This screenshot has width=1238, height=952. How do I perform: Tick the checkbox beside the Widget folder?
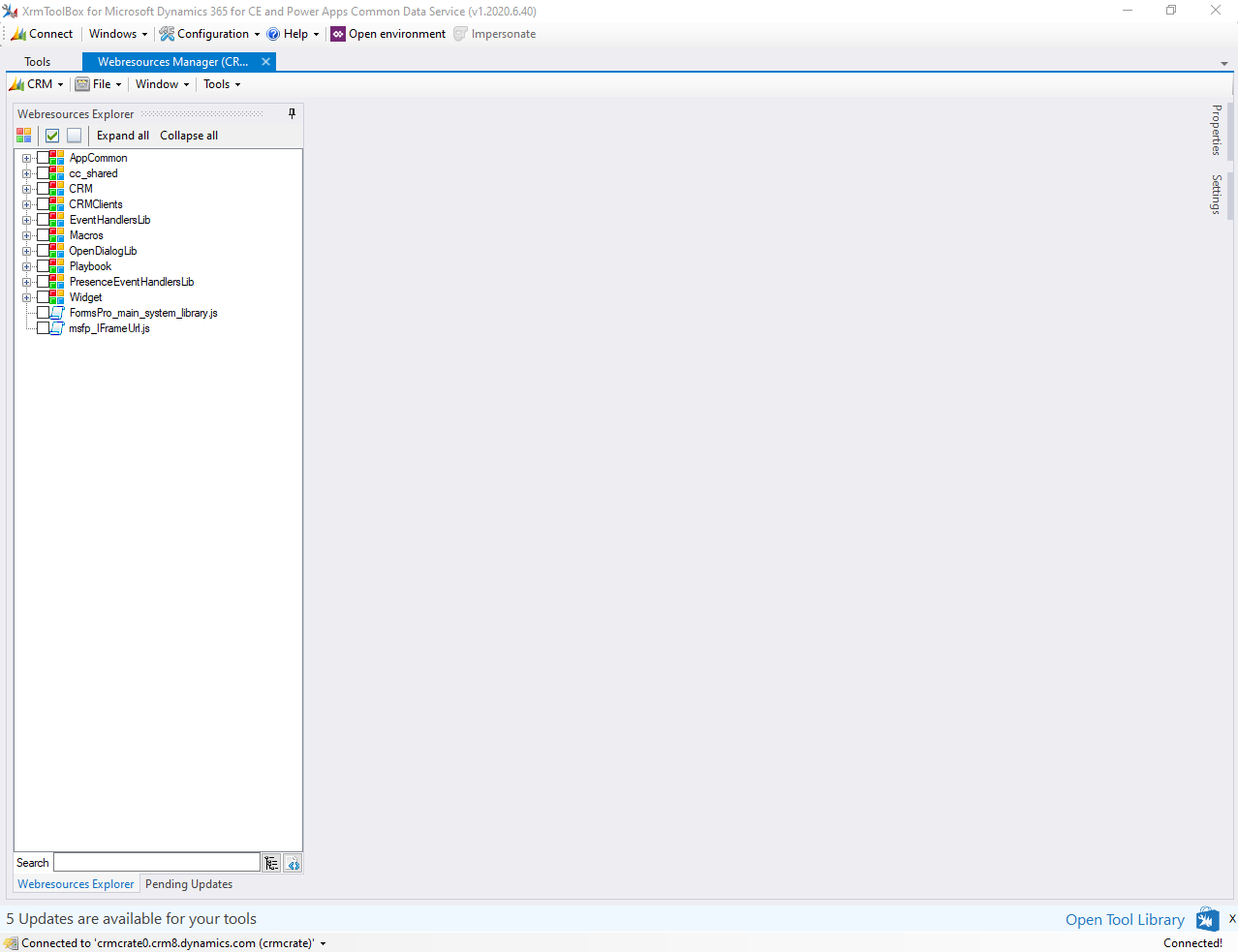[x=44, y=297]
